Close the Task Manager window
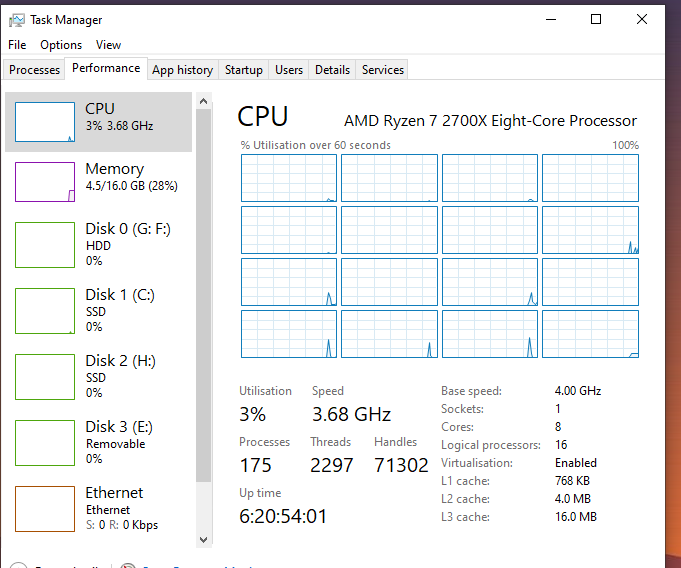Viewport: 681px width, 568px height. (641, 20)
